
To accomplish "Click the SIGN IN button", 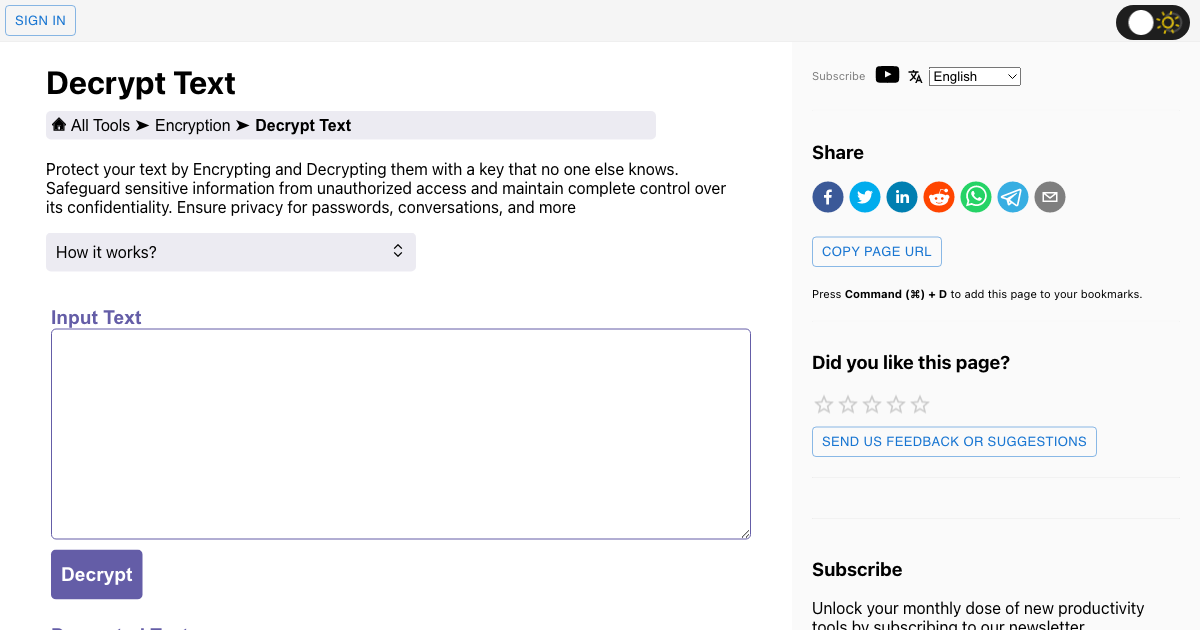I will (x=40, y=20).
